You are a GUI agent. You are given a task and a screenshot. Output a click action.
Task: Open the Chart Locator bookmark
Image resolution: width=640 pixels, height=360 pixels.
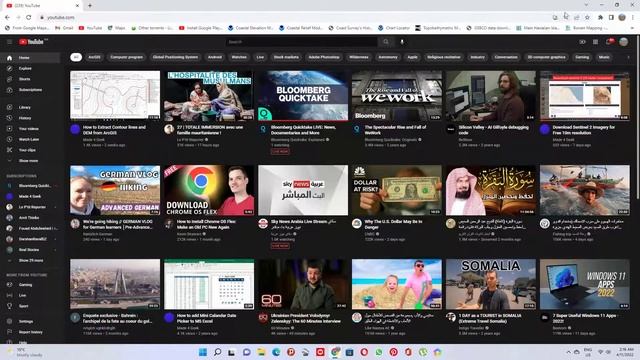tap(393, 28)
